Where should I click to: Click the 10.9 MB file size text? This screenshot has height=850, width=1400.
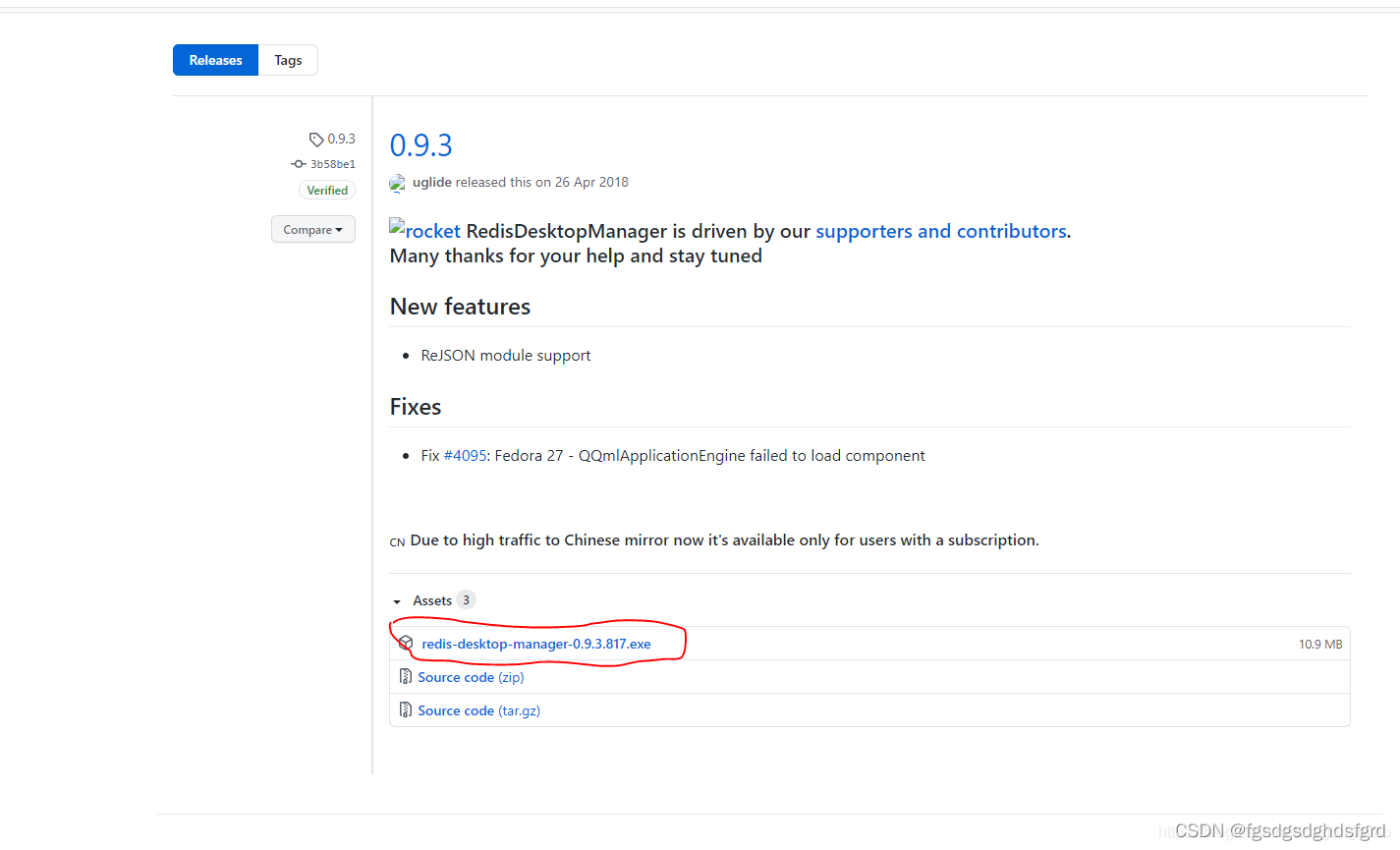coord(1320,645)
